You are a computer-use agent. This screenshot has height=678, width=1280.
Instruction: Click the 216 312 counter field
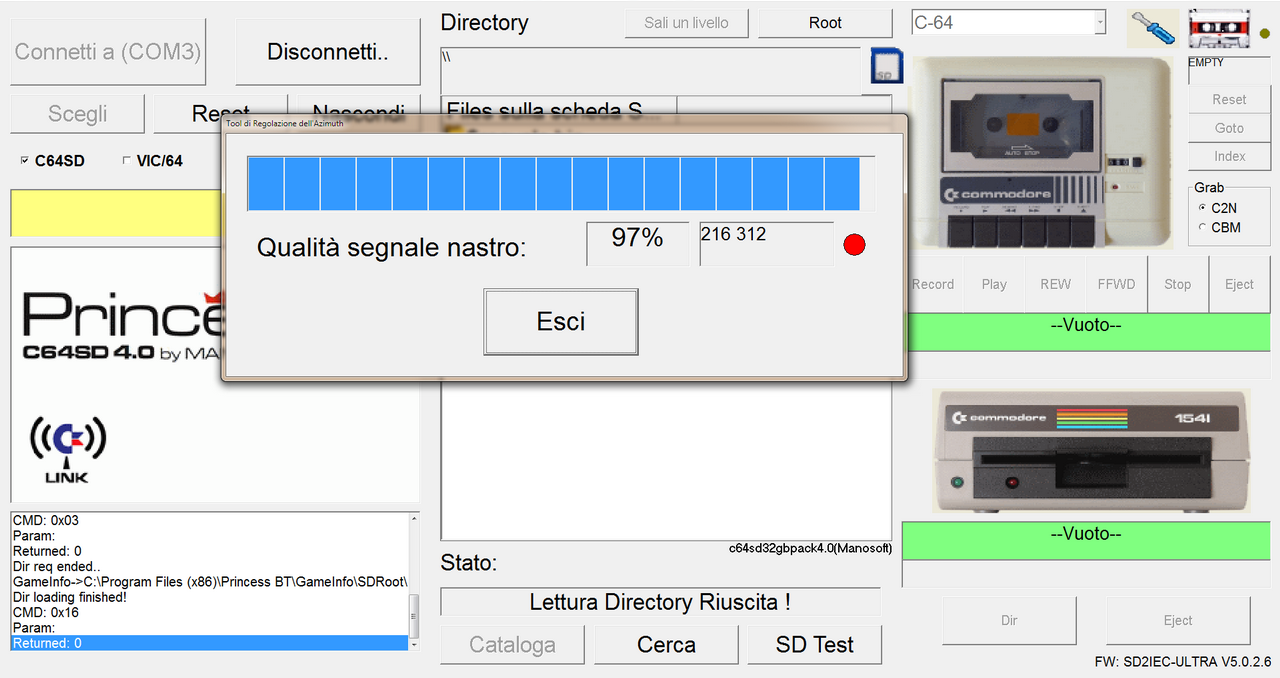[x=766, y=243]
